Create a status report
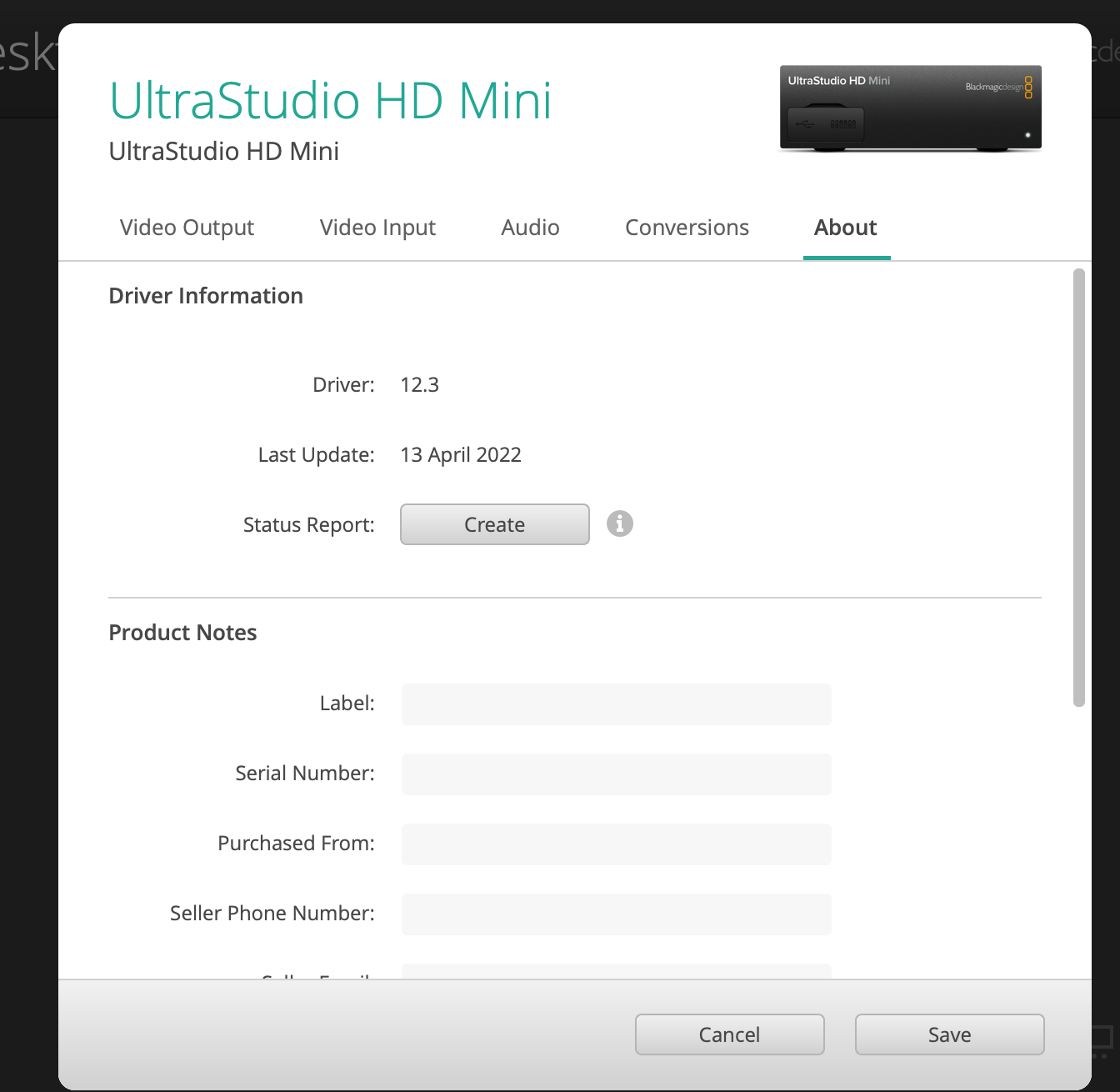The height and width of the screenshot is (1092, 1120). pos(495,524)
